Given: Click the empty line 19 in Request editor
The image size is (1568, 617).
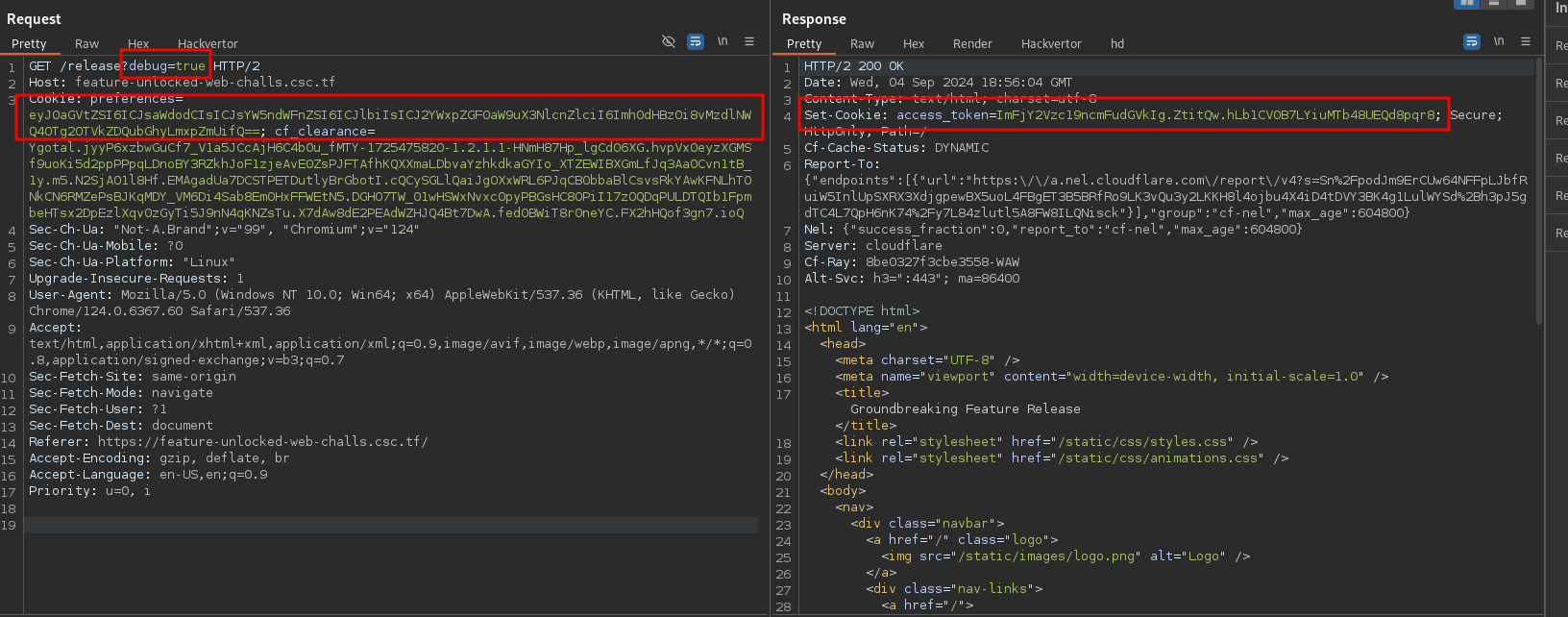Looking at the screenshot, I should pos(391,525).
